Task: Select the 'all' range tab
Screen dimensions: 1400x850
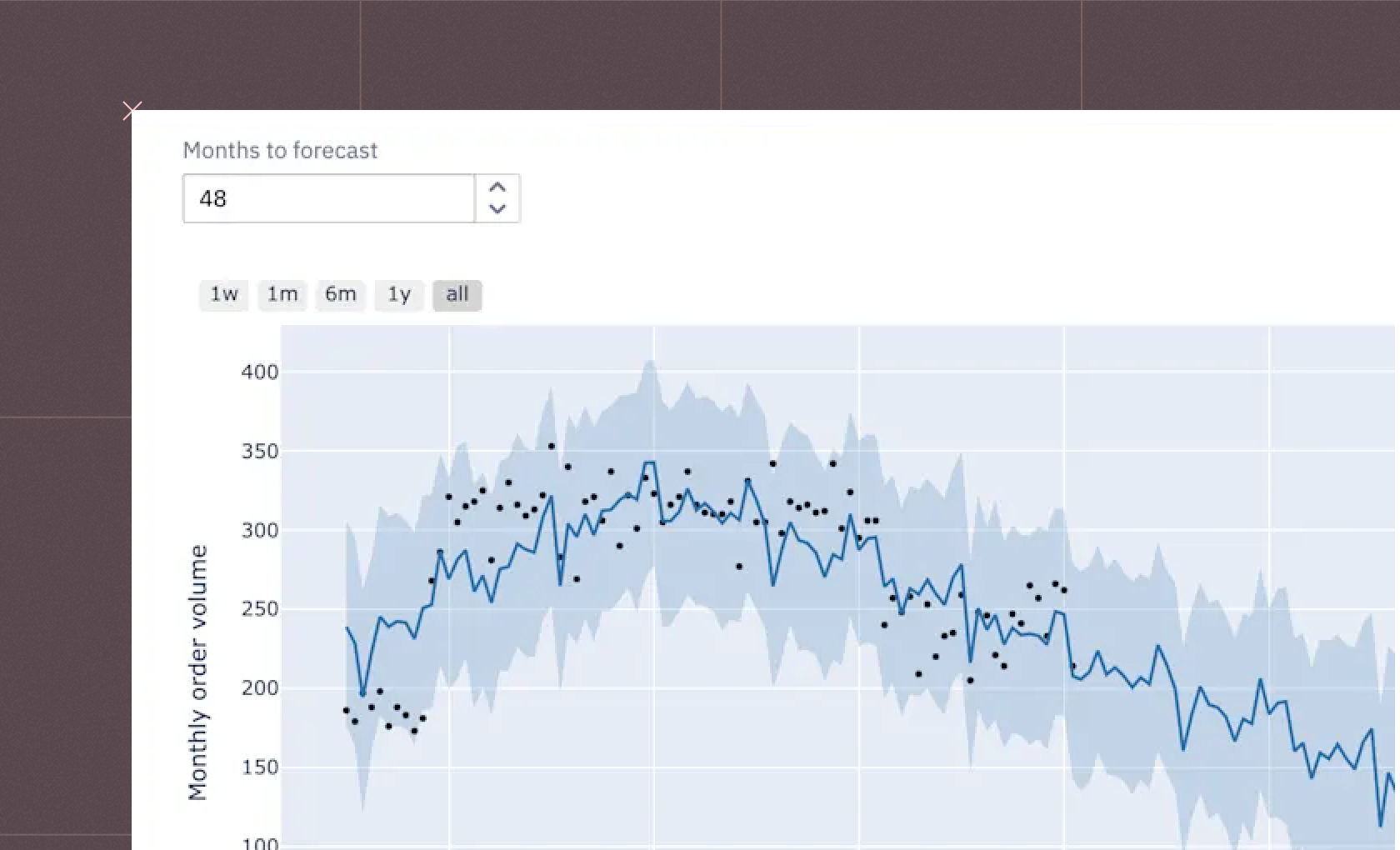Action: [456, 294]
